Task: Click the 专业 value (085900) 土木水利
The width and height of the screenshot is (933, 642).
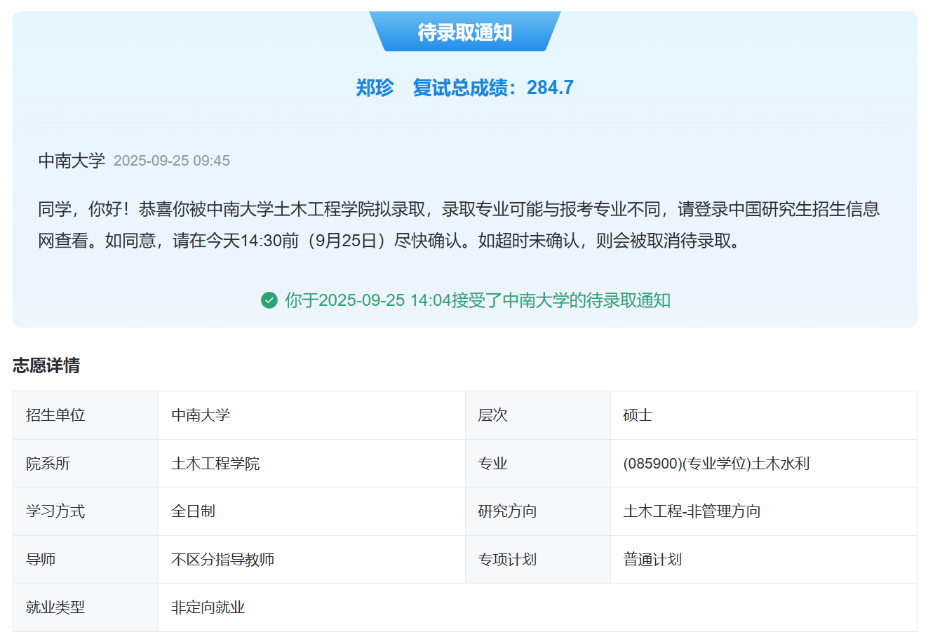Action: tap(716, 464)
